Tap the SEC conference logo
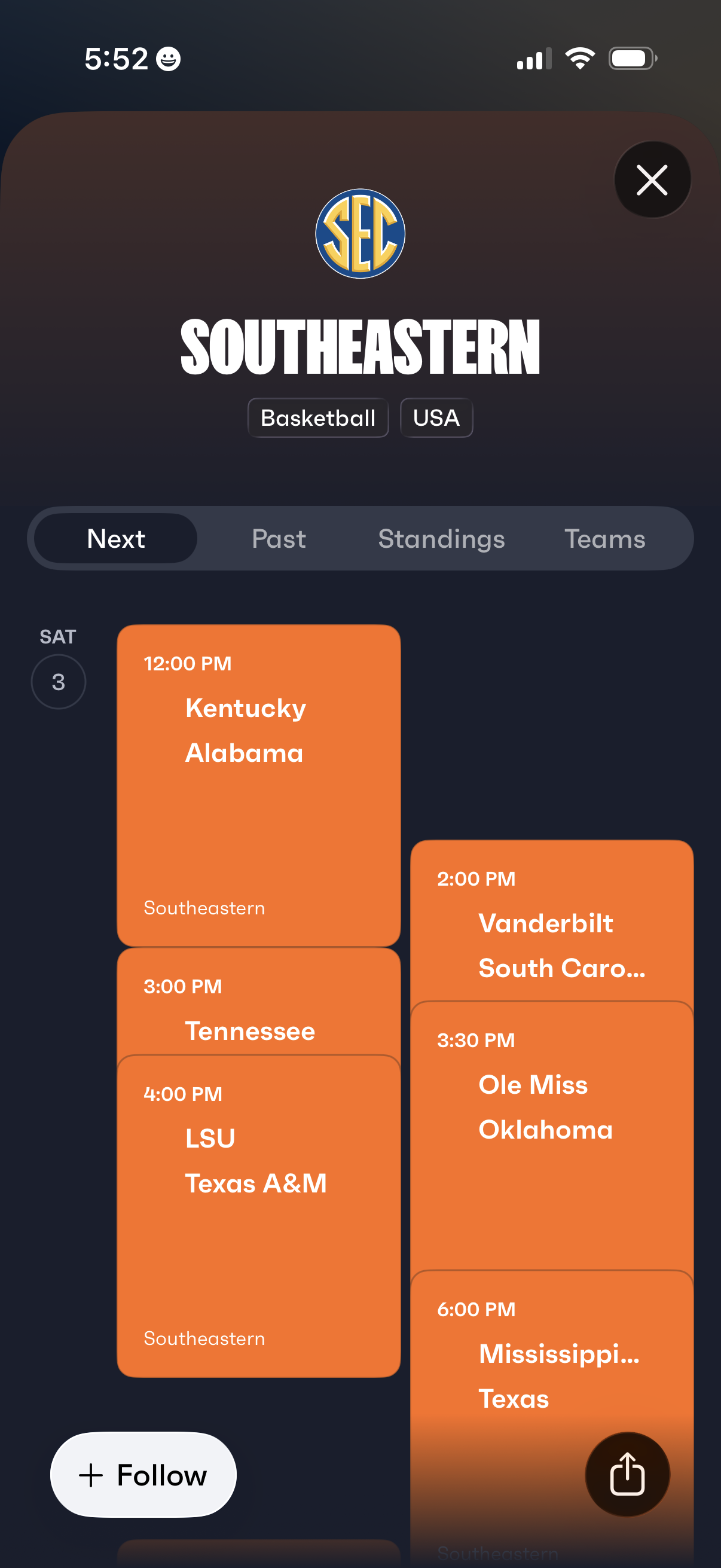721x1568 pixels. tap(360, 234)
